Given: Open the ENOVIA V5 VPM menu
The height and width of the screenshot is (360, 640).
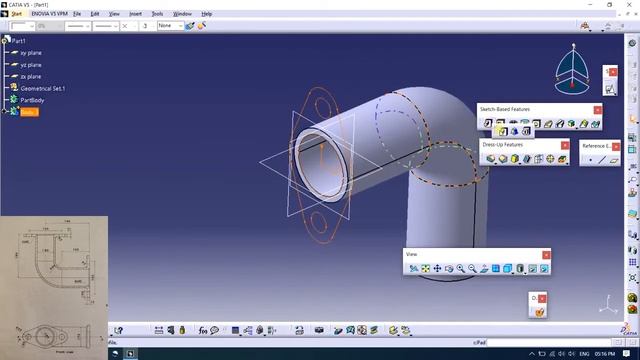Looking at the screenshot, I should (x=49, y=14).
